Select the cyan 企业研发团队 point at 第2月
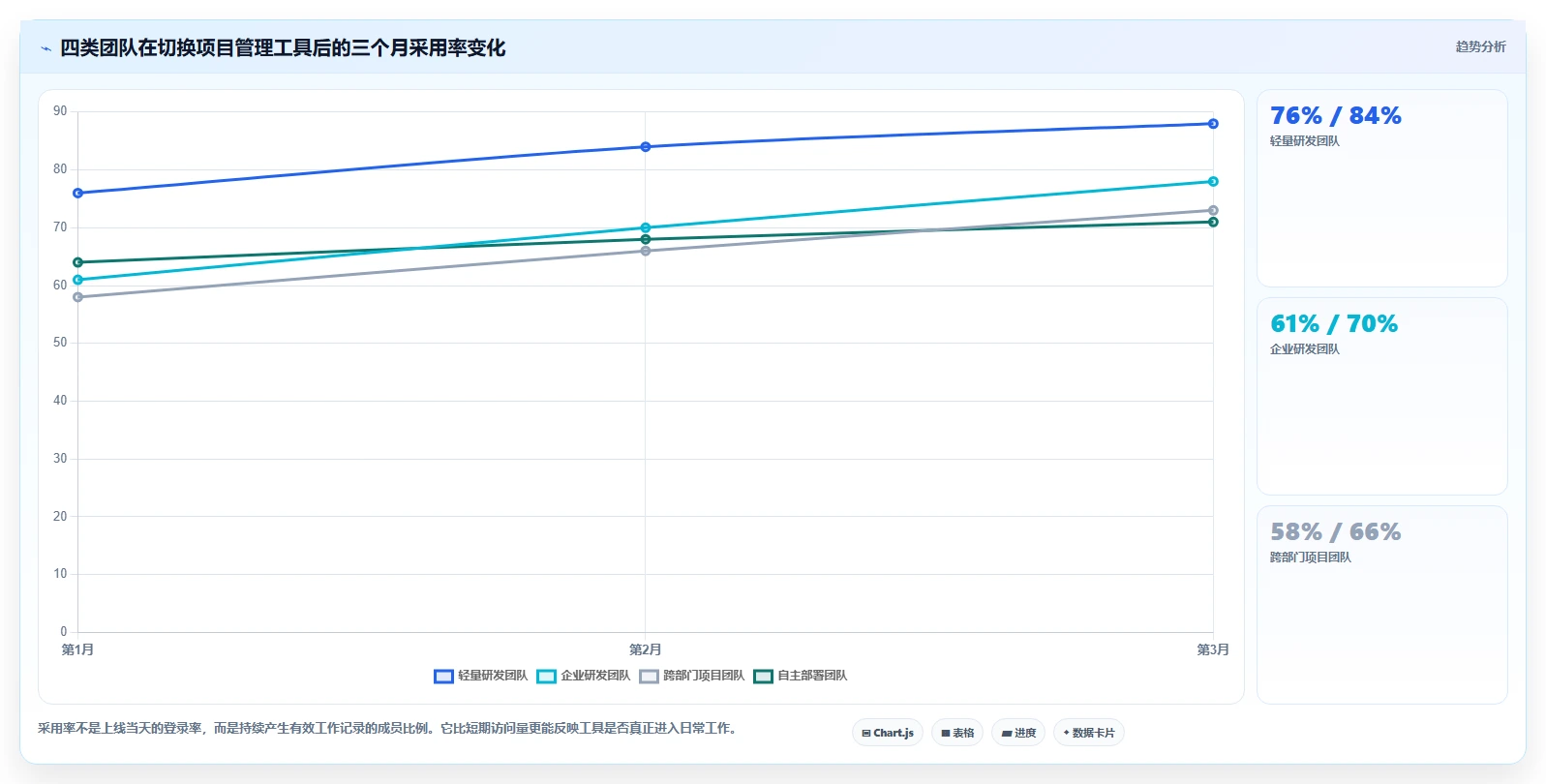This screenshot has height=784, width=1546. pos(646,228)
